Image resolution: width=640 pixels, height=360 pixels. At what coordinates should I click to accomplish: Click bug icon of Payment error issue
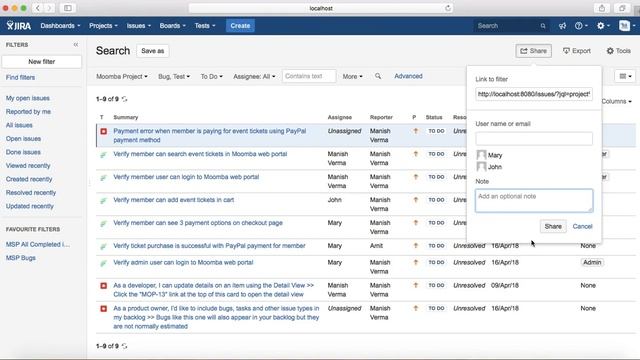104,131
